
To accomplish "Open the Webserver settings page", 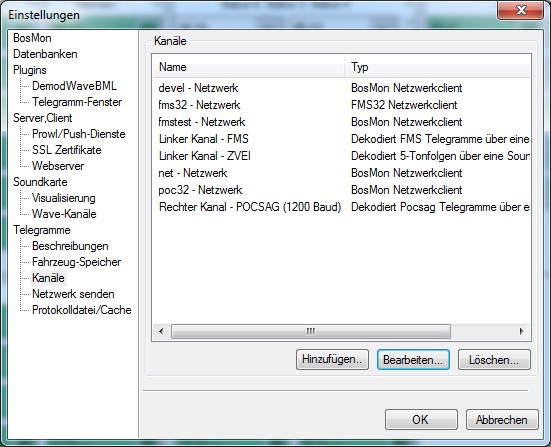I will click(x=58, y=166).
